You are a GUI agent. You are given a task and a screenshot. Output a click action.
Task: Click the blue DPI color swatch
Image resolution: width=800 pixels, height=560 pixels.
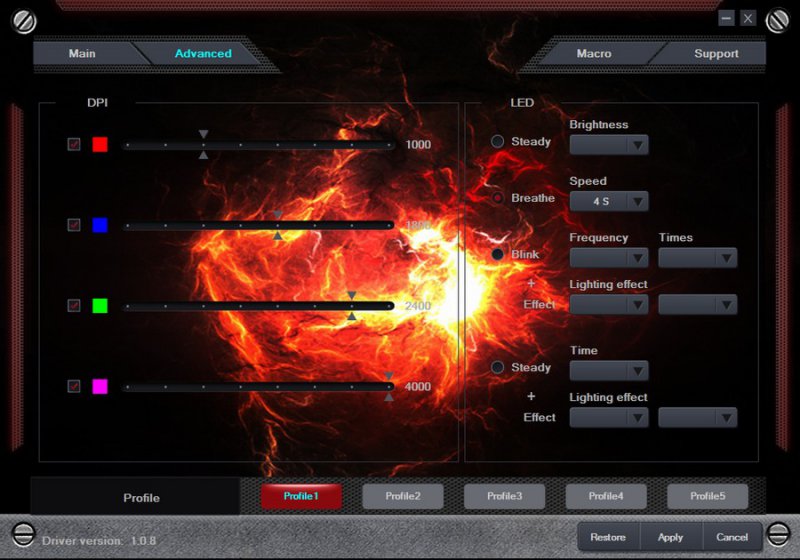tap(100, 225)
